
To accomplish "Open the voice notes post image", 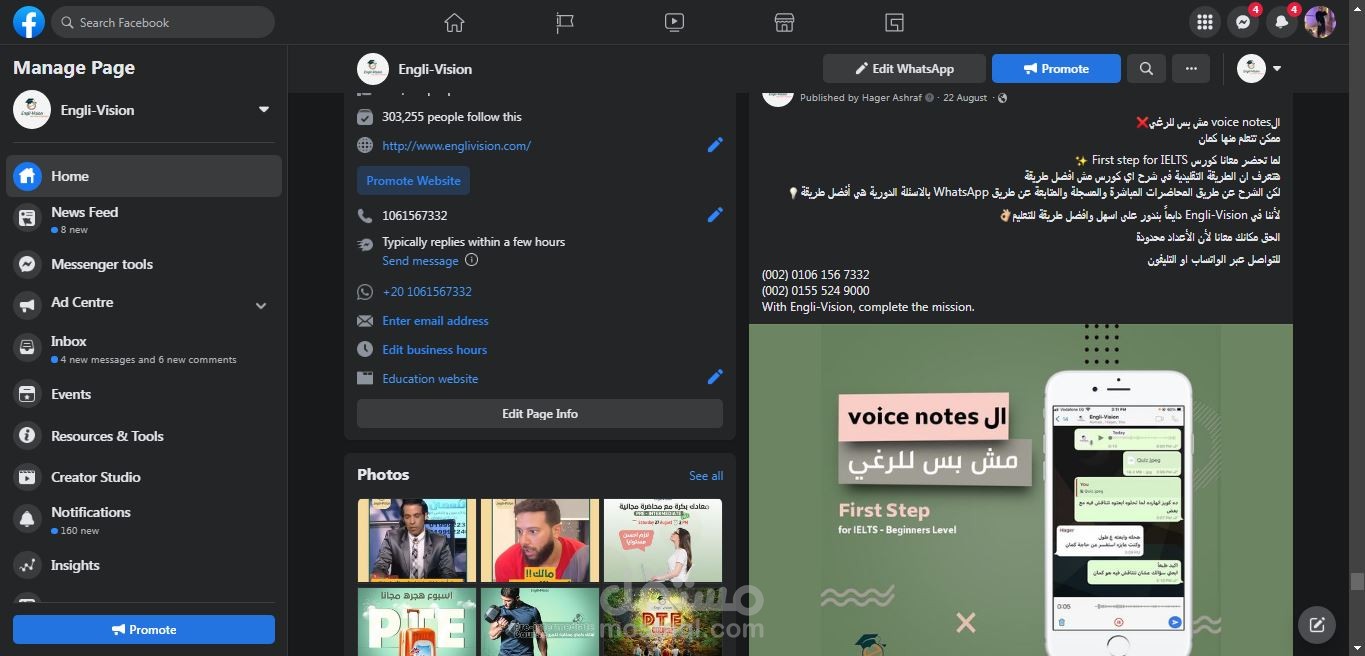I will click(x=1021, y=490).
